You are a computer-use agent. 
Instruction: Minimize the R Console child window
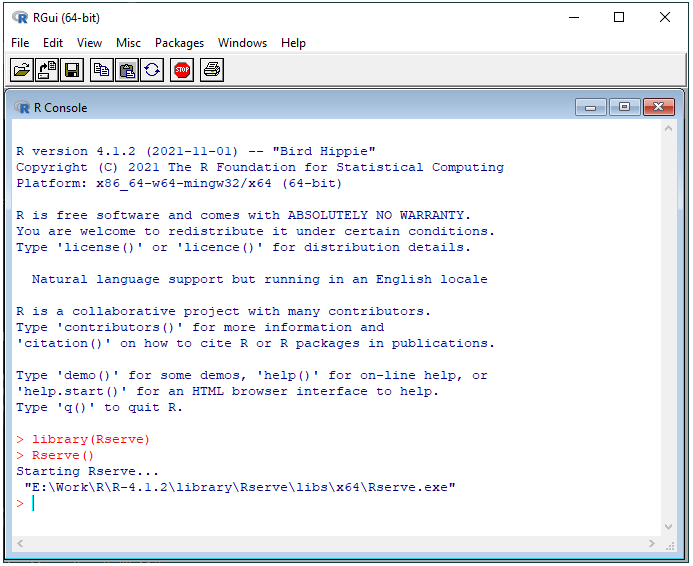pyautogui.click(x=590, y=107)
